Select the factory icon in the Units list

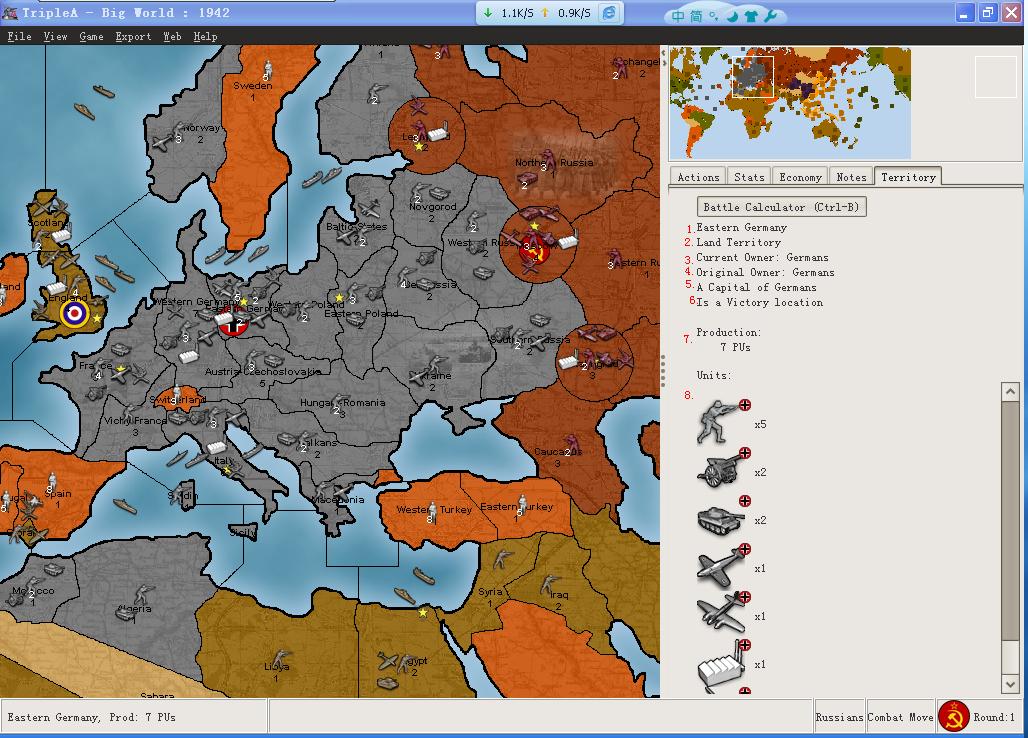[720, 665]
